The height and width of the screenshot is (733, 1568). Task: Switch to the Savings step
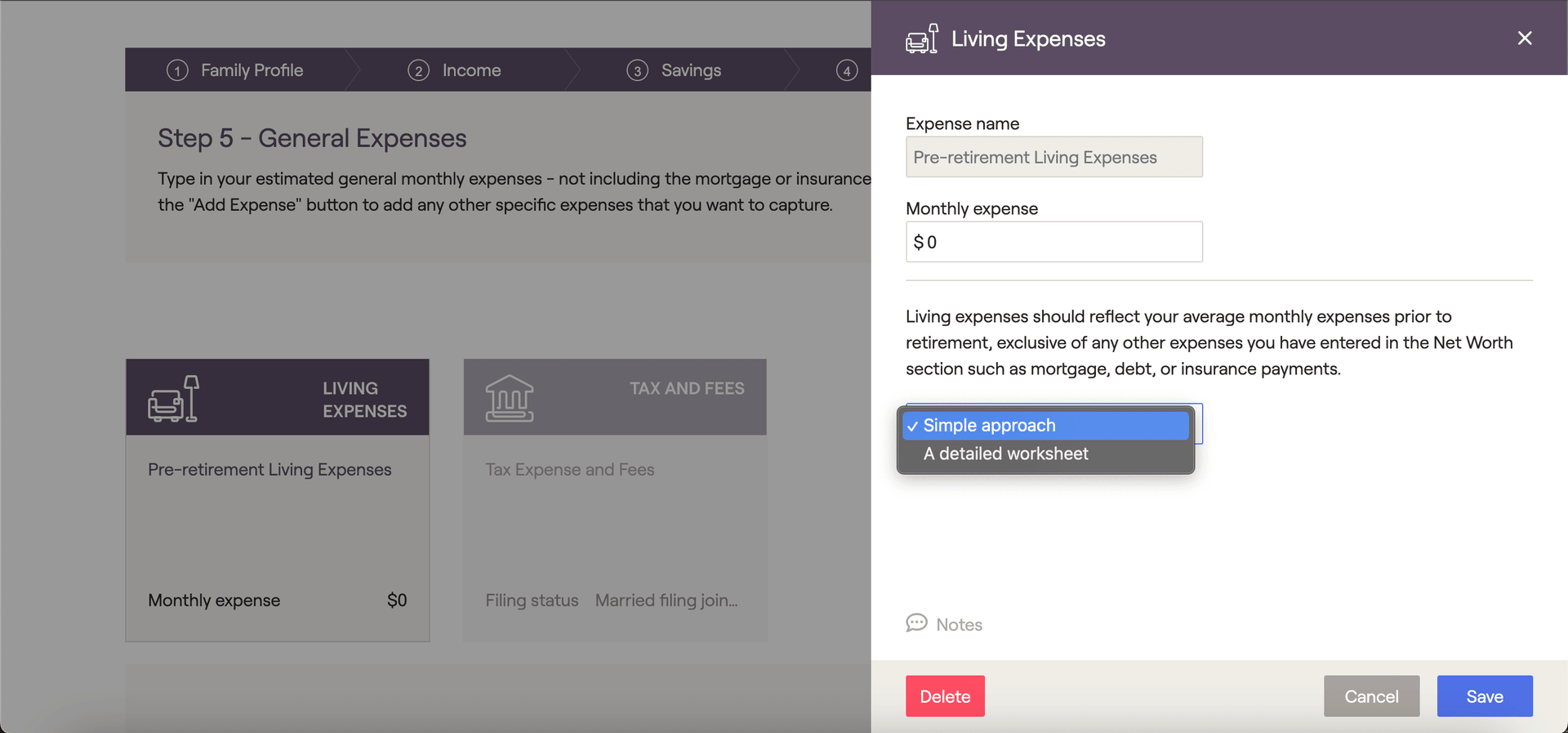pos(690,70)
